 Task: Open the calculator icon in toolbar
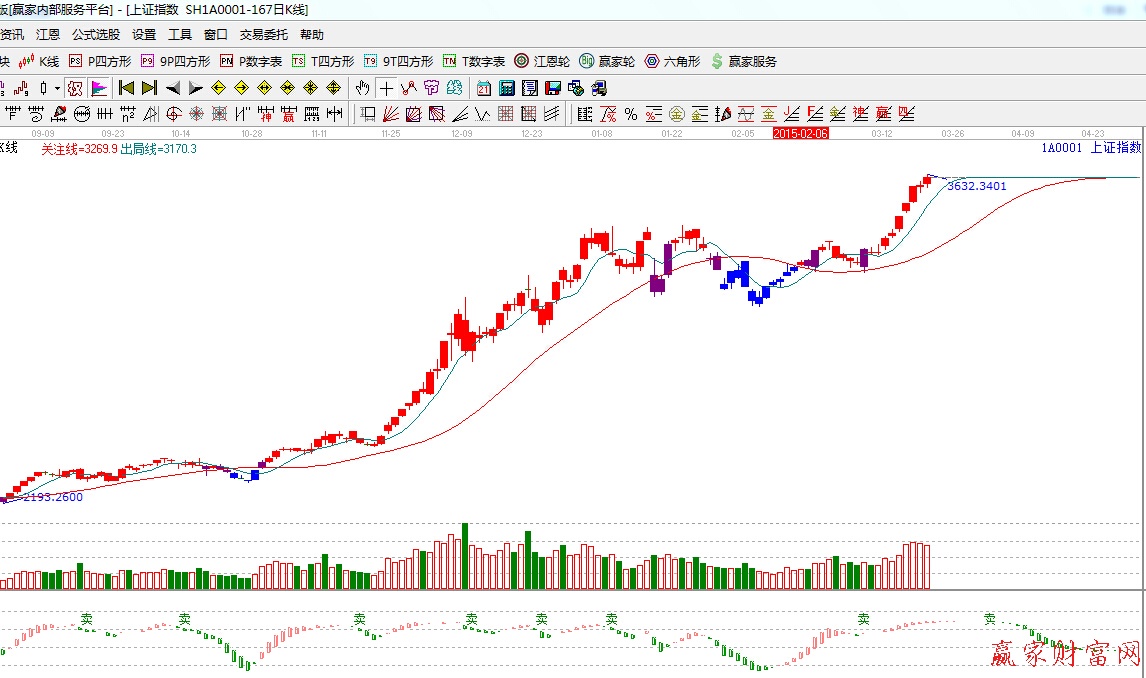[x=507, y=88]
